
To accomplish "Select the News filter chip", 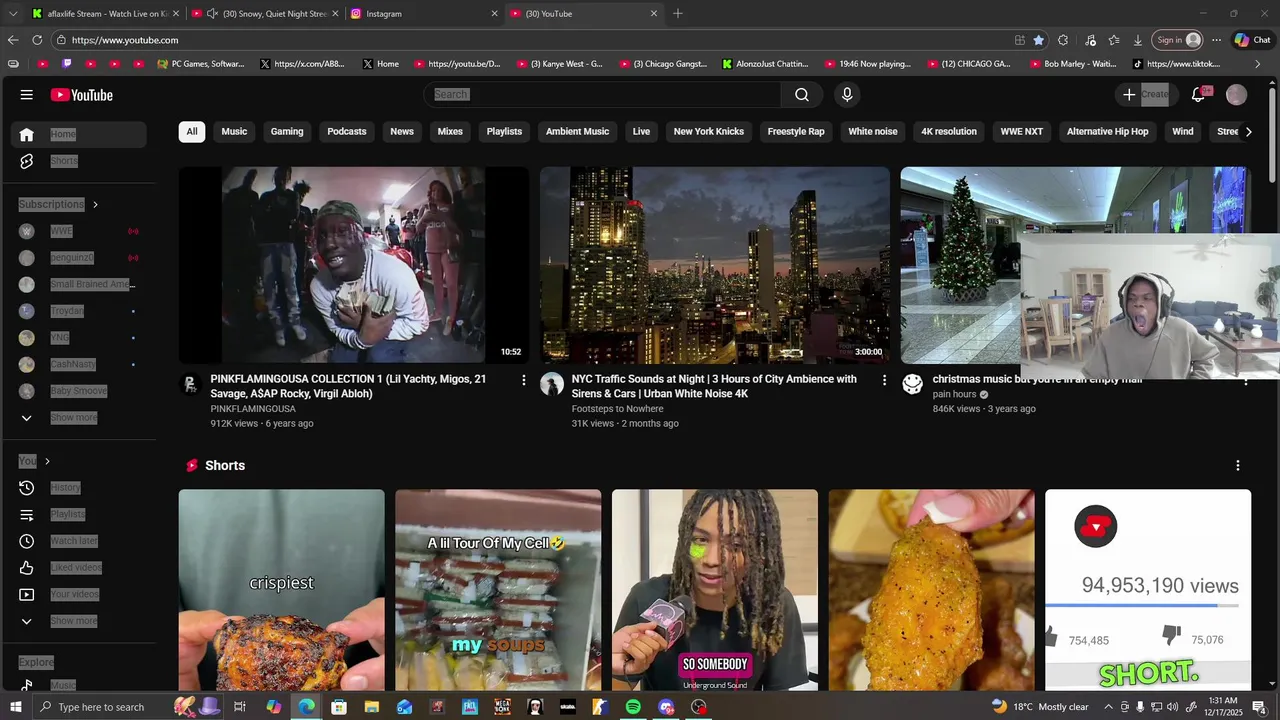I will pyautogui.click(x=402, y=131).
